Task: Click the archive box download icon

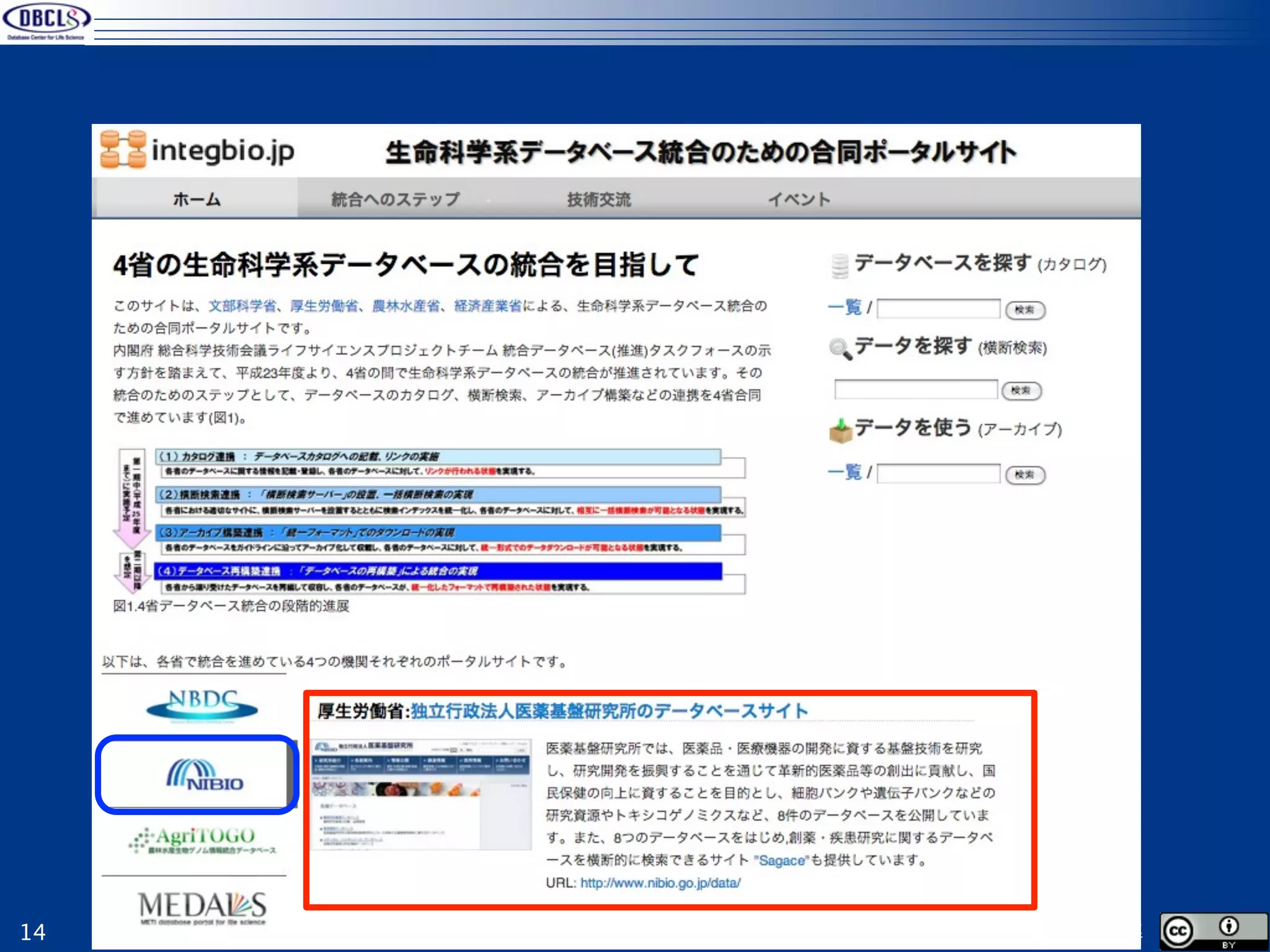Action: tap(840, 431)
